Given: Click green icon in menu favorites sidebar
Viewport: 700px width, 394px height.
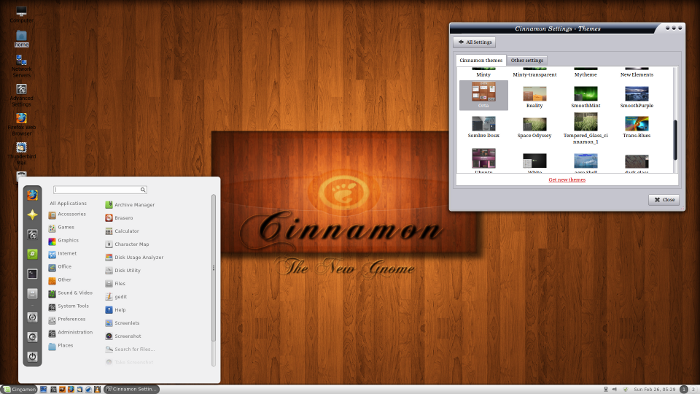Looking at the screenshot, I should 32,254.
